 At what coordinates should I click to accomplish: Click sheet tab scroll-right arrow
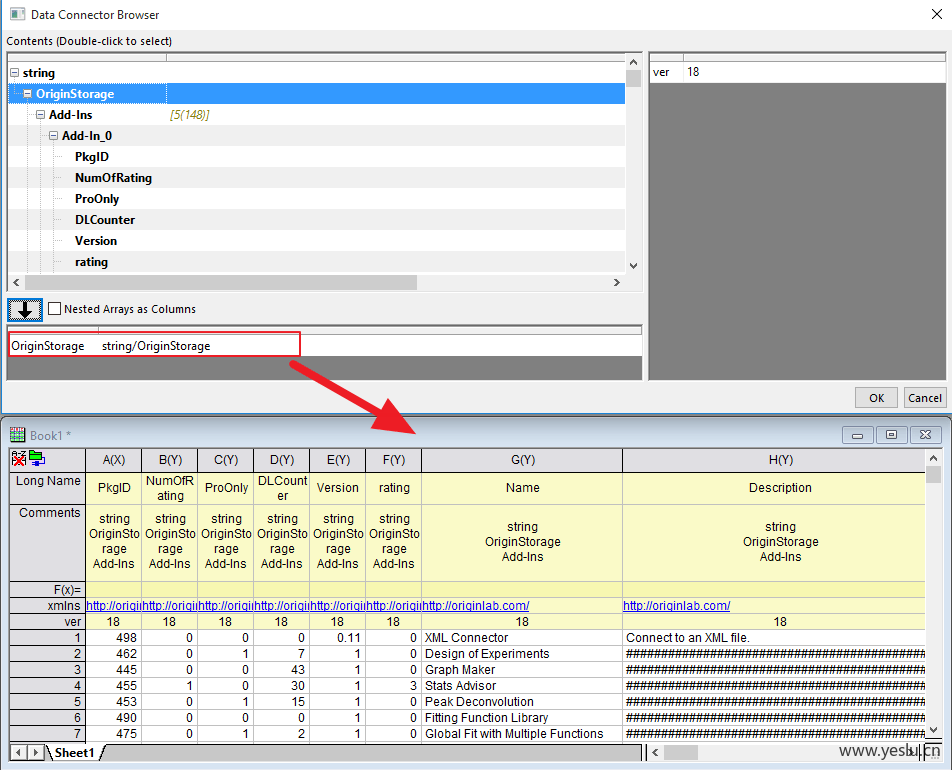point(35,752)
